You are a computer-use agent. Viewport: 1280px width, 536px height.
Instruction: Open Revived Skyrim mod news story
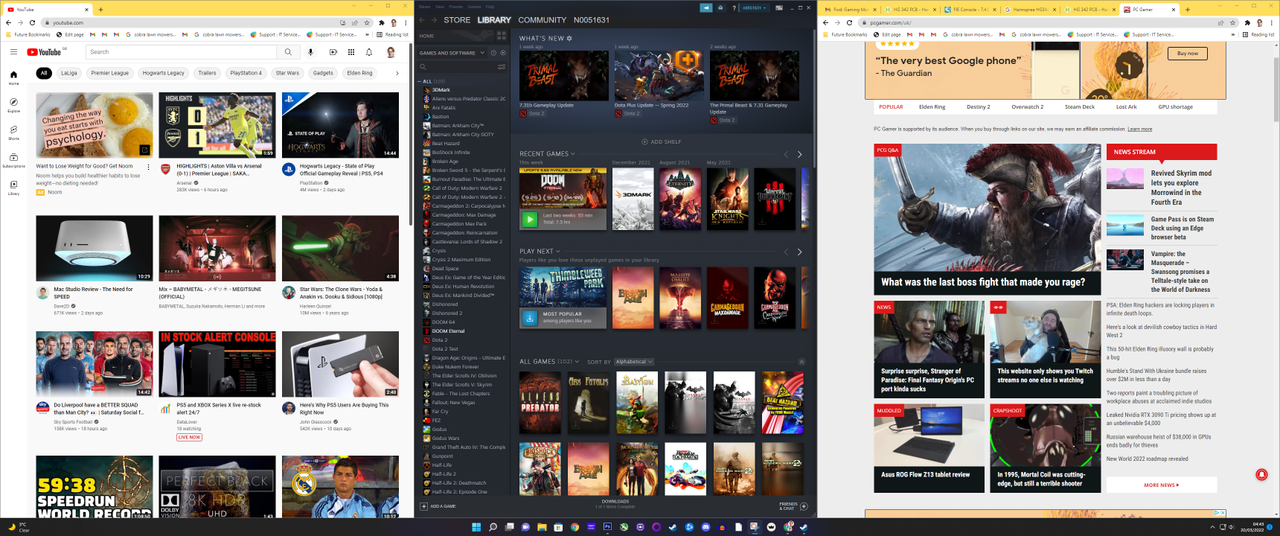point(1181,188)
